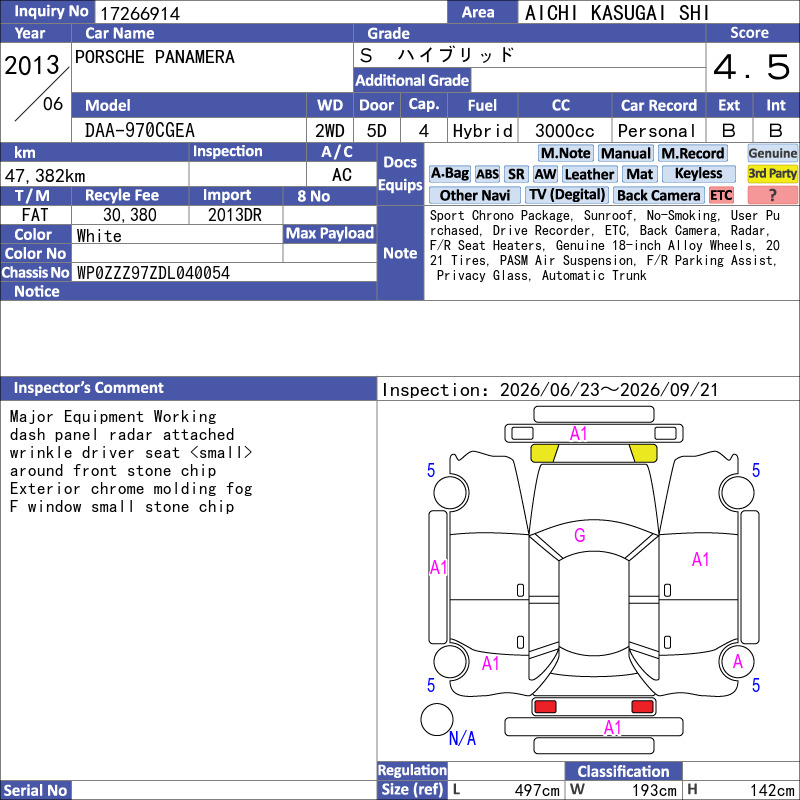Select the A.Bag equipment badge
This screenshot has width=800, height=800.
click(x=449, y=174)
